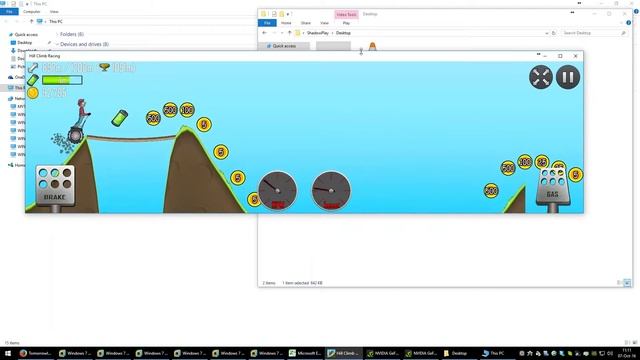Click the gold coin counter icon
This screenshot has width=640, height=360.
click(x=33, y=93)
